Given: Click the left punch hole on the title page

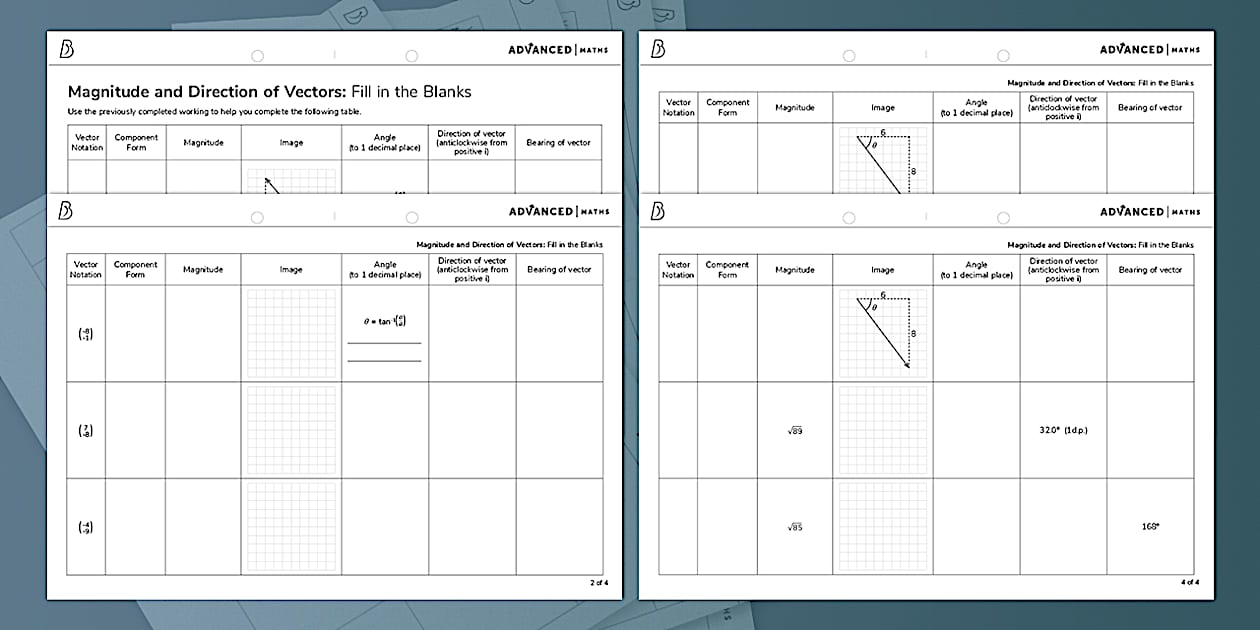Looking at the screenshot, I should click(257, 56).
